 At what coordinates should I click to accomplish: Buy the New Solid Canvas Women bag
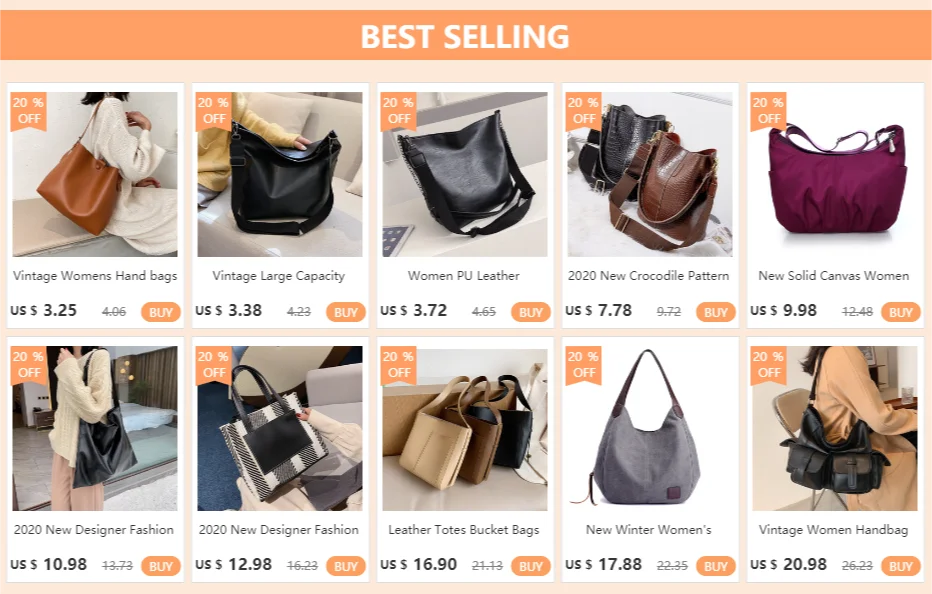[x=900, y=312]
